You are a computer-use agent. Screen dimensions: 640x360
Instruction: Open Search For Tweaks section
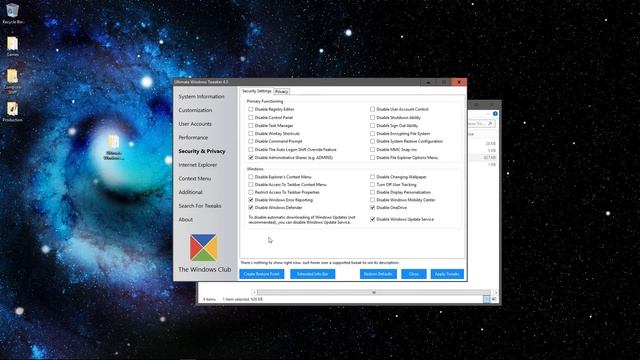click(200, 206)
